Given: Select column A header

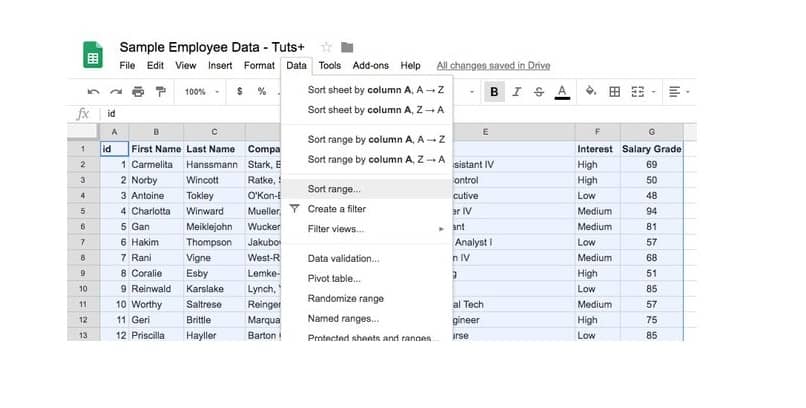Looking at the screenshot, I should pyautogui.click(x=114, y=132).
